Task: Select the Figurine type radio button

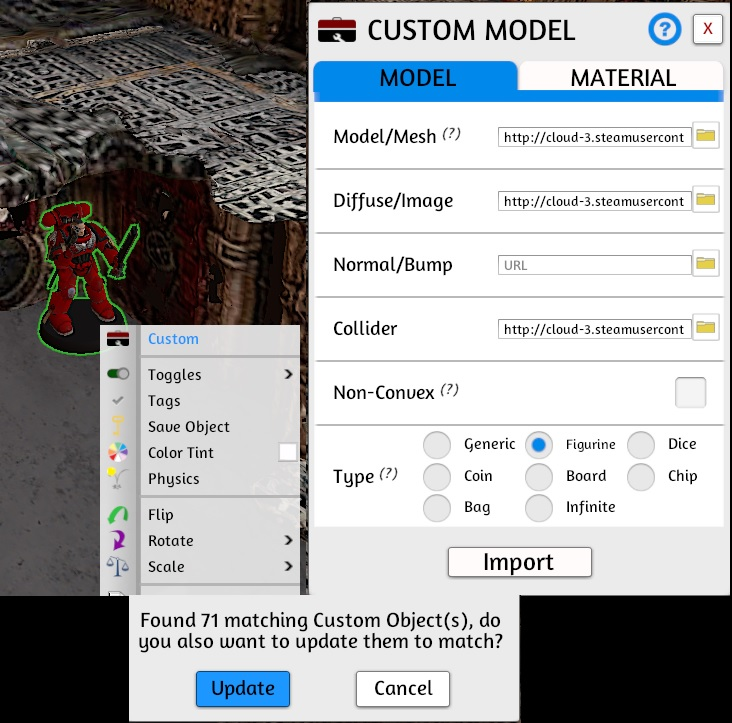Action: pyautogui.click(x=538, y=444)
